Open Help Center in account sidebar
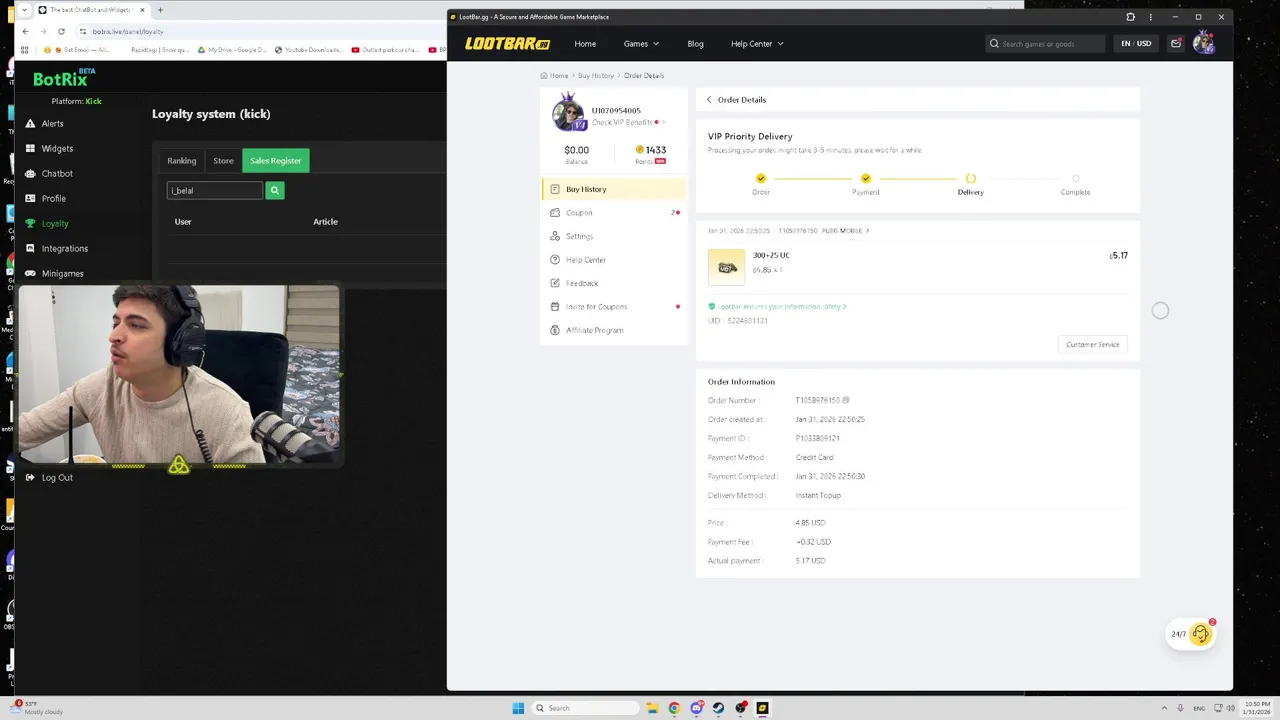1280x720 pixels. point(614,260)
